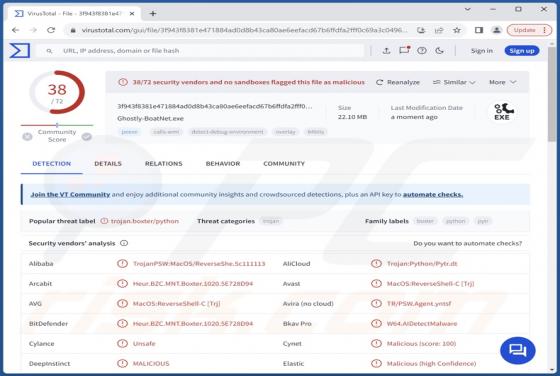Click the browser back arrow
Screen dimensions: 560x376
coord(15,30)
